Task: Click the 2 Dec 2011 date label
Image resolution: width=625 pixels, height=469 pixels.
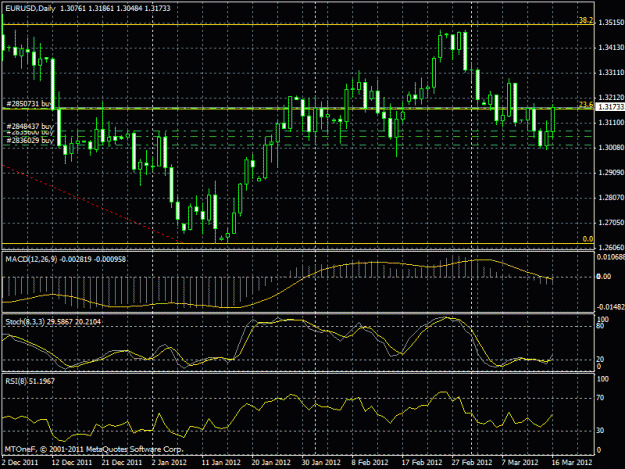Action: (x=20, y=462)
